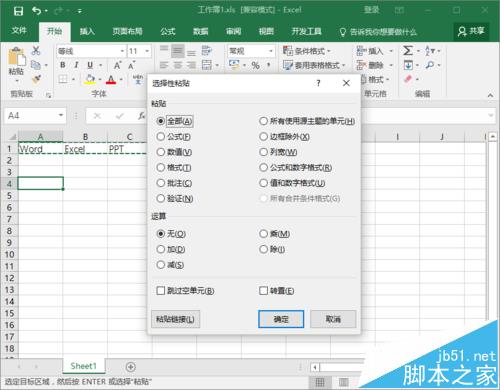This screenshot has height=390, width=500.
Task: Click the Sort and Filter icon
Action: click(430, 51)
